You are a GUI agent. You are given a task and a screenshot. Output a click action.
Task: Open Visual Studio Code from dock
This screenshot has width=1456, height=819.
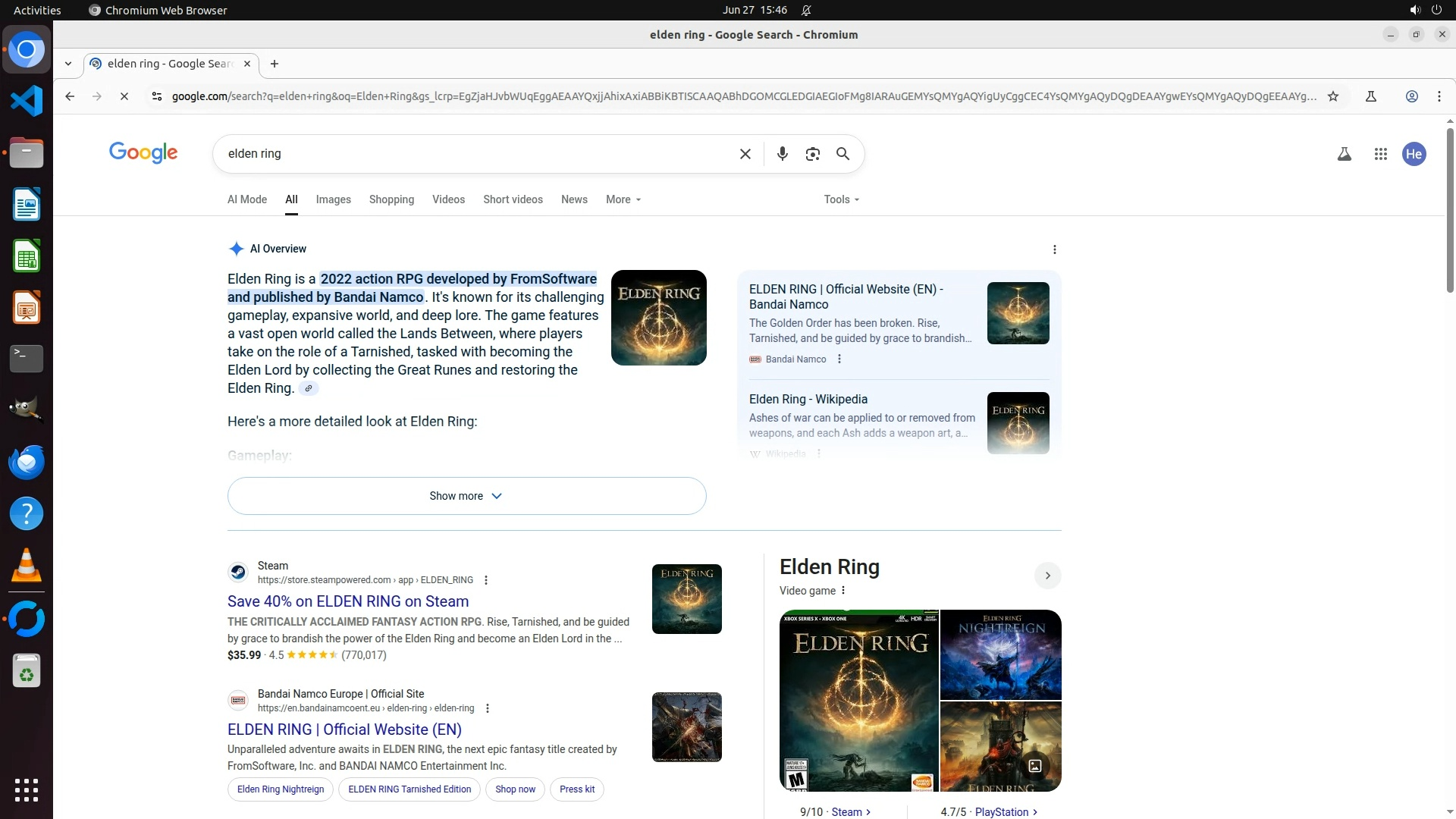[x=27, y=101]
